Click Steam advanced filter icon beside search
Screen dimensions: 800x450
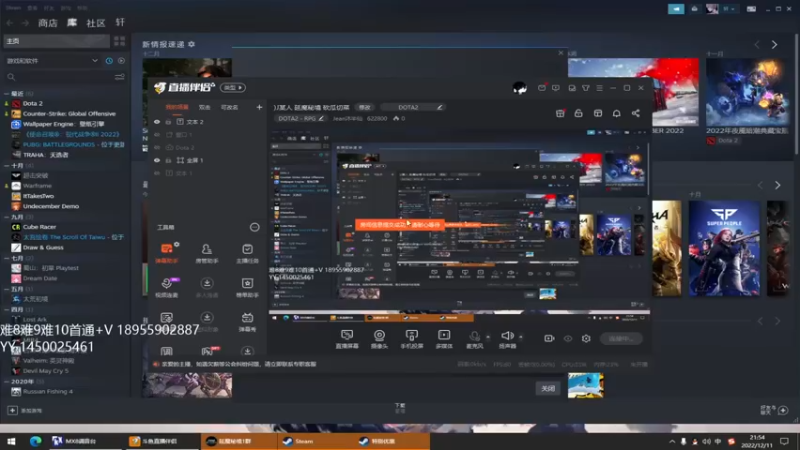click(x=119, y=77)
